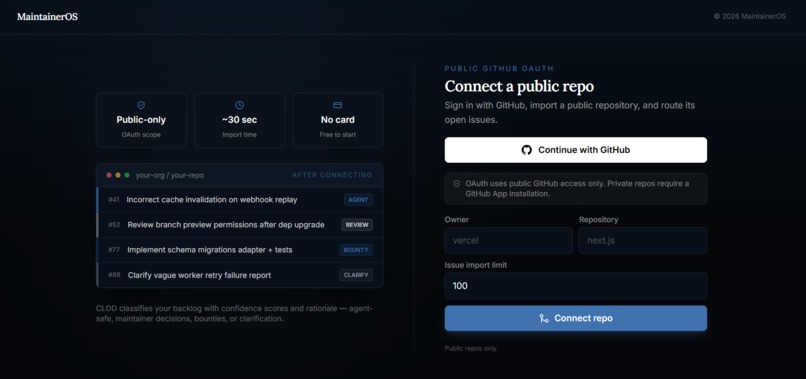
Task: Click the AGENT badge on issue #41
Action: coord(358,200)
